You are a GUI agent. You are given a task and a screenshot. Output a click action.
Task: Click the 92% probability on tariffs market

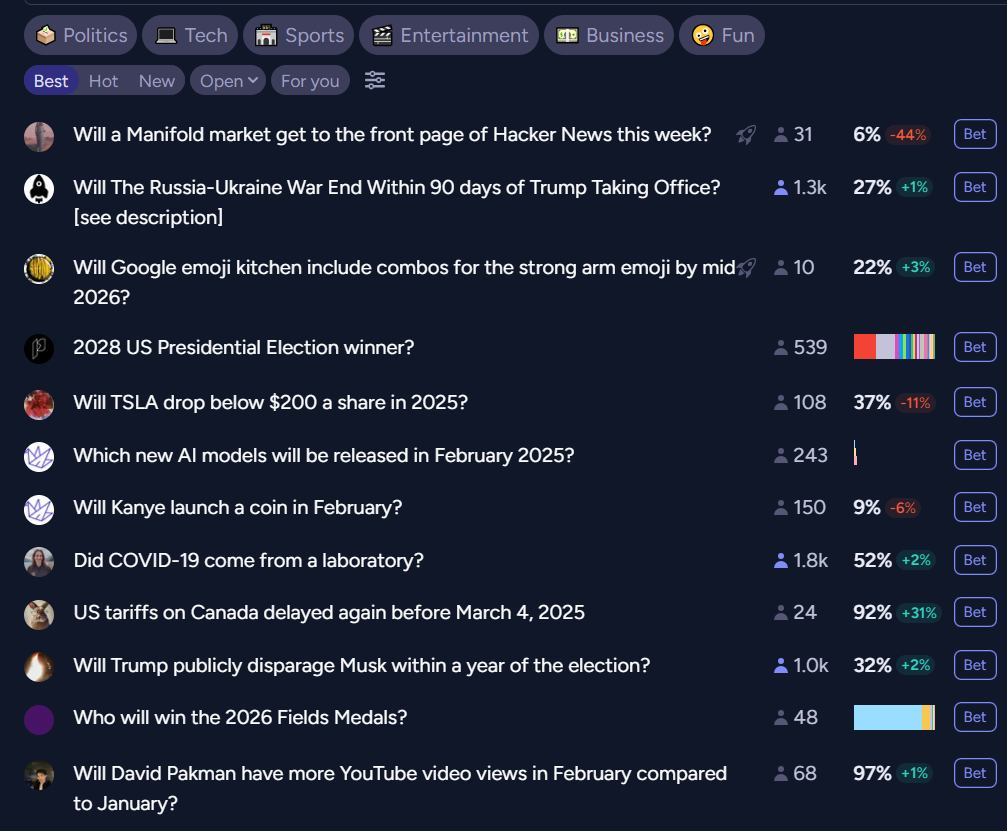click(872, 613)
